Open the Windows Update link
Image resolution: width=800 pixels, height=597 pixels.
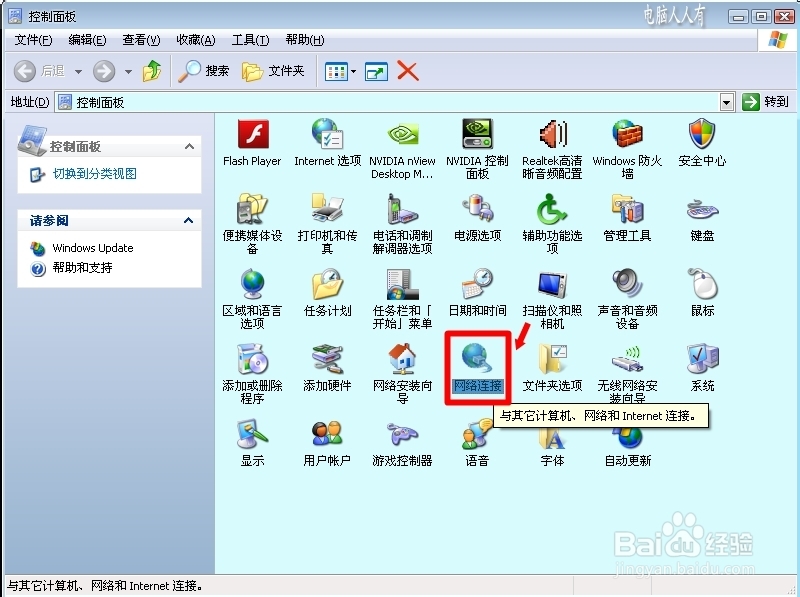click(x=93, y=248)
